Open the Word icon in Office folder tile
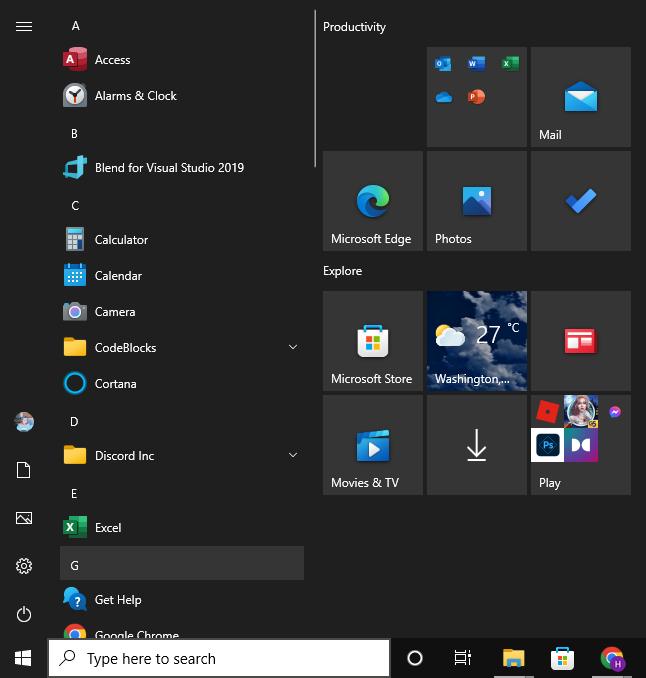 (x=477, y=64)
